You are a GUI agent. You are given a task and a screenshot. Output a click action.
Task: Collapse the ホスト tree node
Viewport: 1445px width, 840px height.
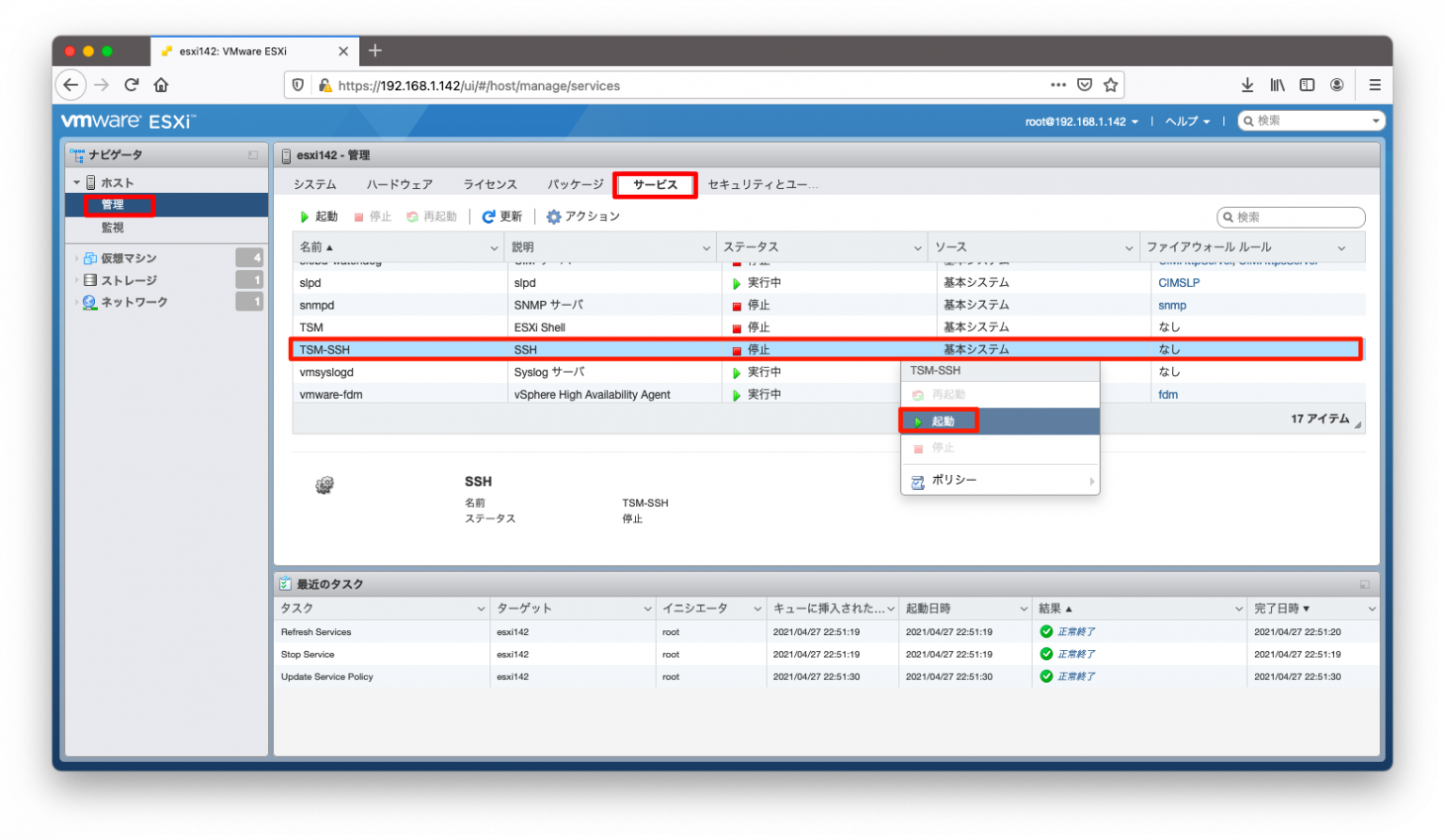click(x=77, y=182)
